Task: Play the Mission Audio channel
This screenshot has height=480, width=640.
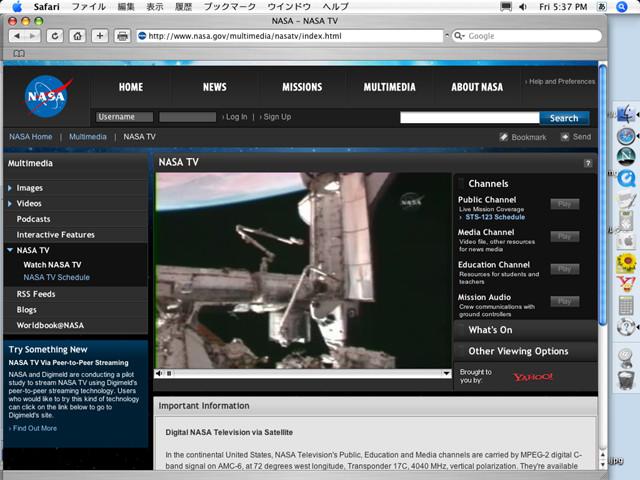Action: 564,301
